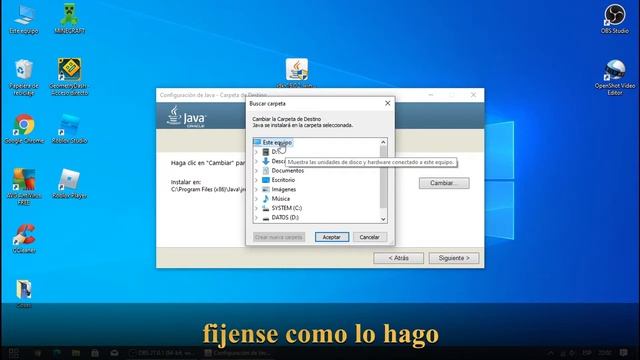Expand the Descargas folder node
The height and width of the screenshot is (360, 640).
click(x=256, y=161)
